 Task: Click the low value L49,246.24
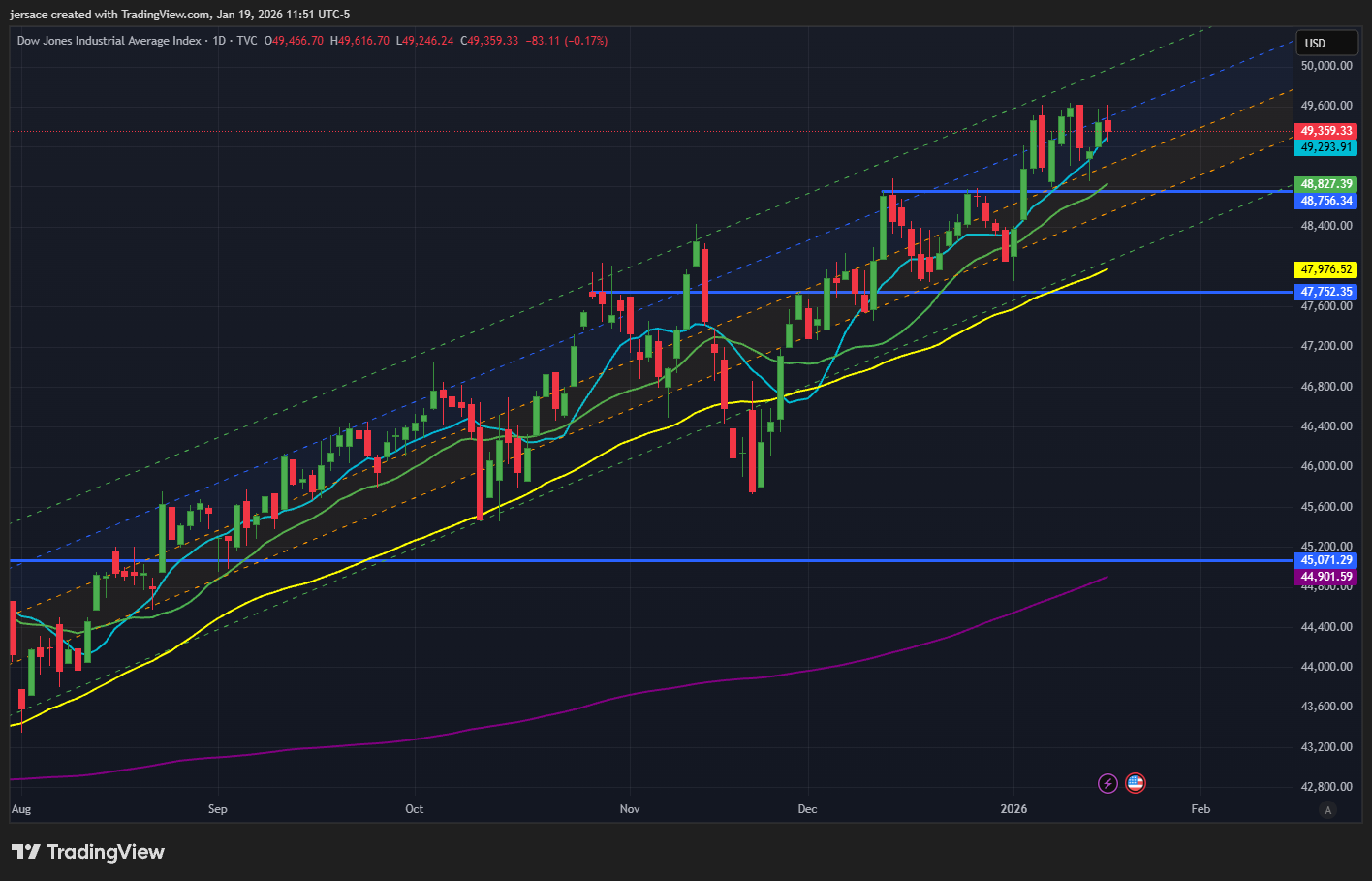click(424, 41)
